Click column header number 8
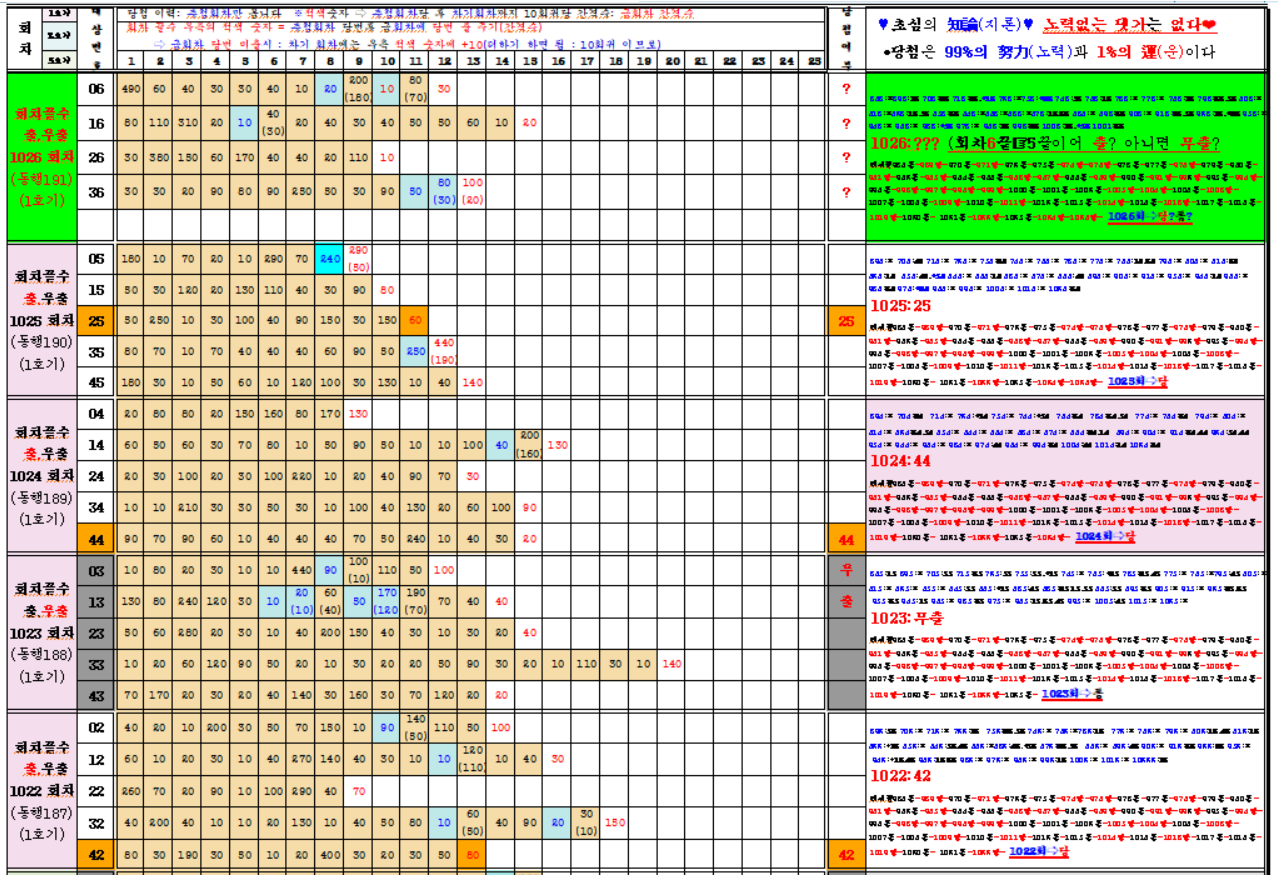Image resolution: width=1280 pixels, height=876 pixels. click(x=330, y=62)
